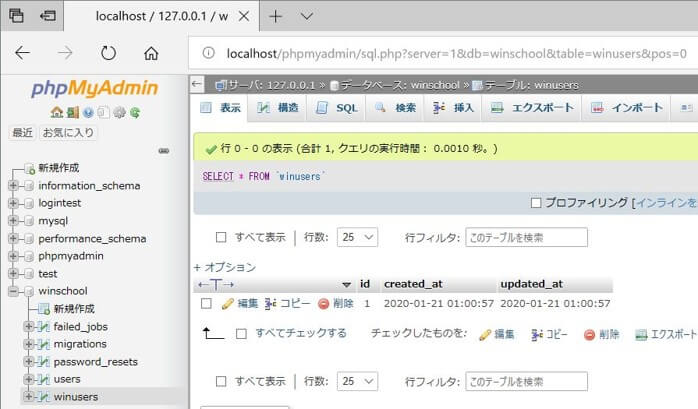Collapse navigation panel with left arrow icon
The image size is (698, 409).
[x=197, y=84]
